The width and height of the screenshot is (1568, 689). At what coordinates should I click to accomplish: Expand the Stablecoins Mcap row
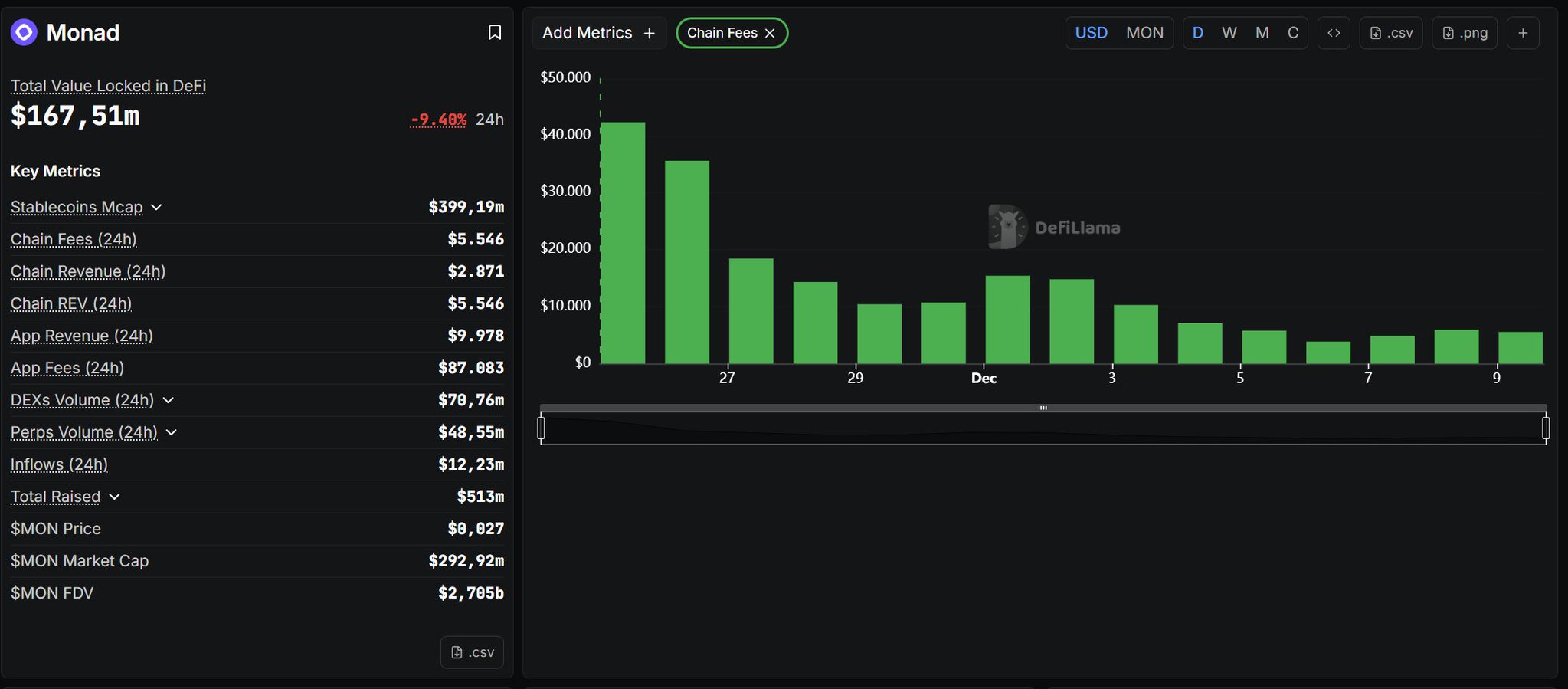[156, 207]
